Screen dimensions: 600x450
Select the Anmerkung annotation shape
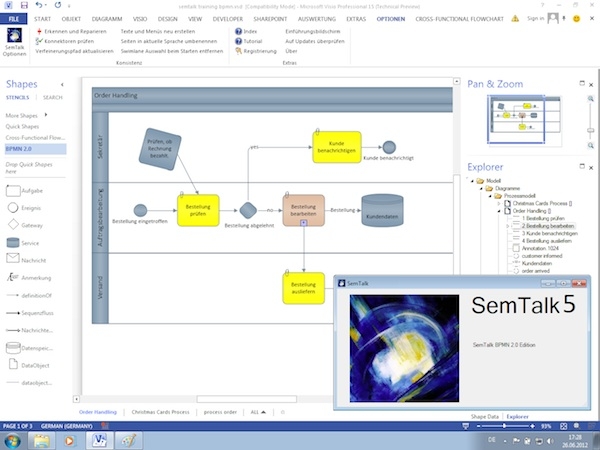29,277
